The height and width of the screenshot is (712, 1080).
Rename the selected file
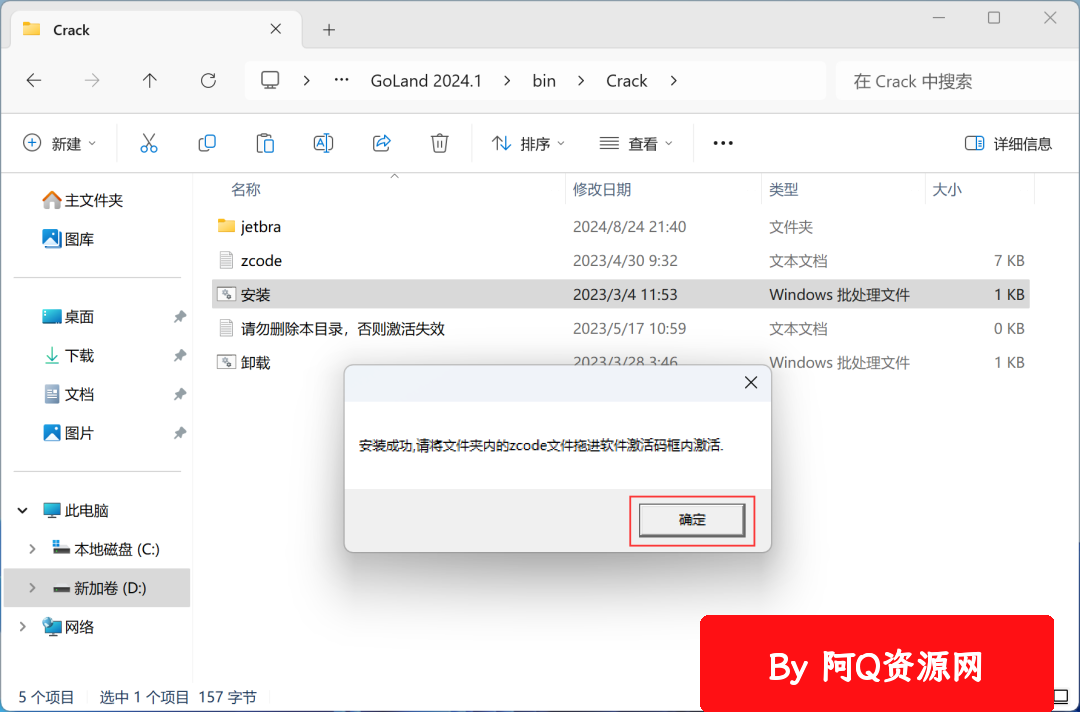tap(323, 143)
